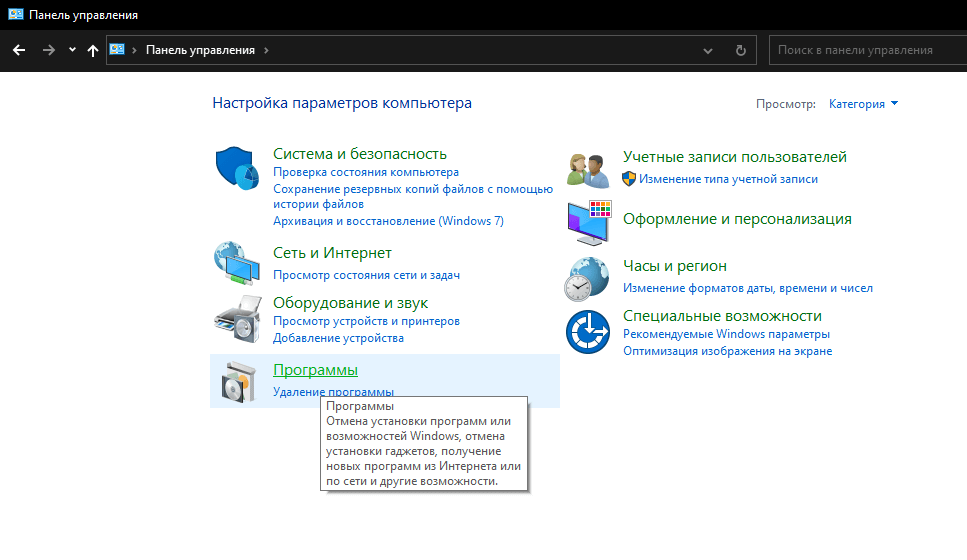Screen dimensions: 967x560
Task: Open Сеть и Интернет category
Action: [x=332, y=253]
